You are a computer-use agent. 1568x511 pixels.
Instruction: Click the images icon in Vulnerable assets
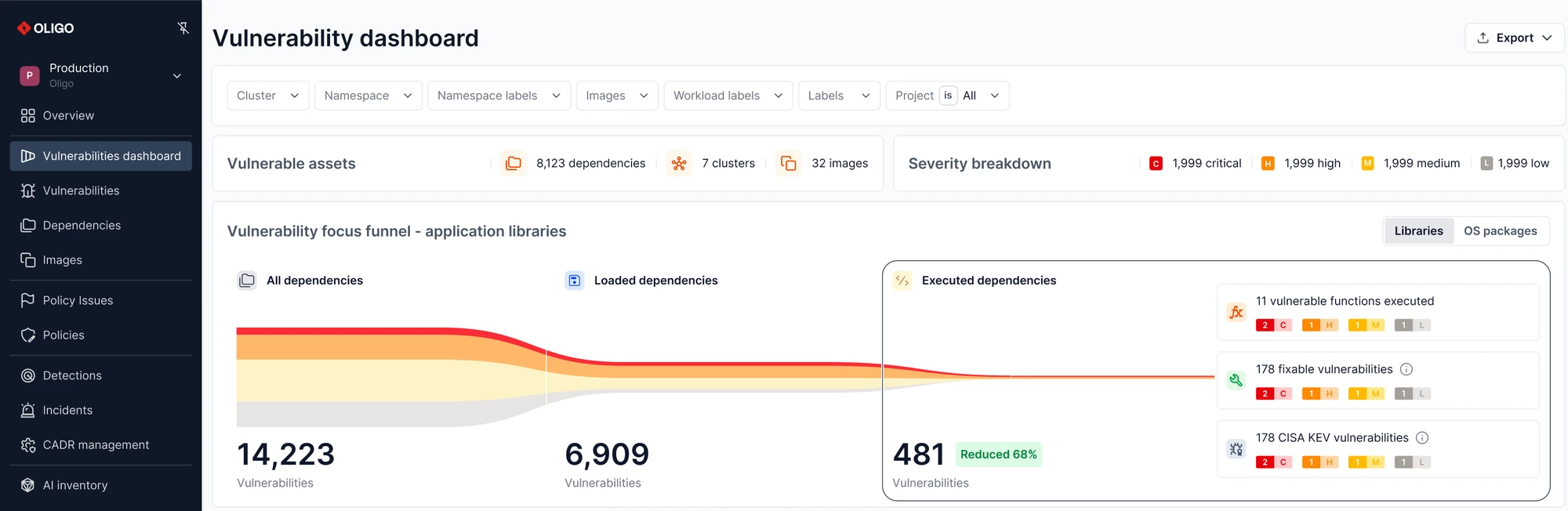click(x=789, y=163)
